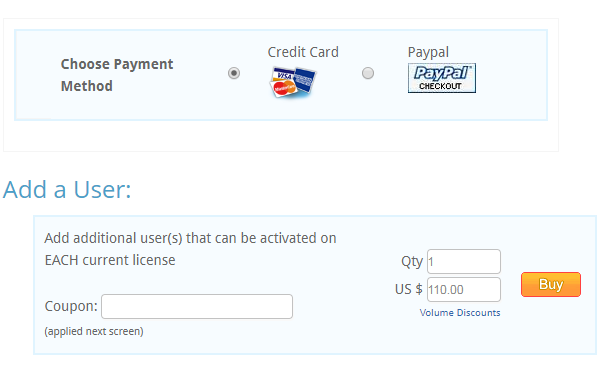Click the Add a User heading

point(67,189)
